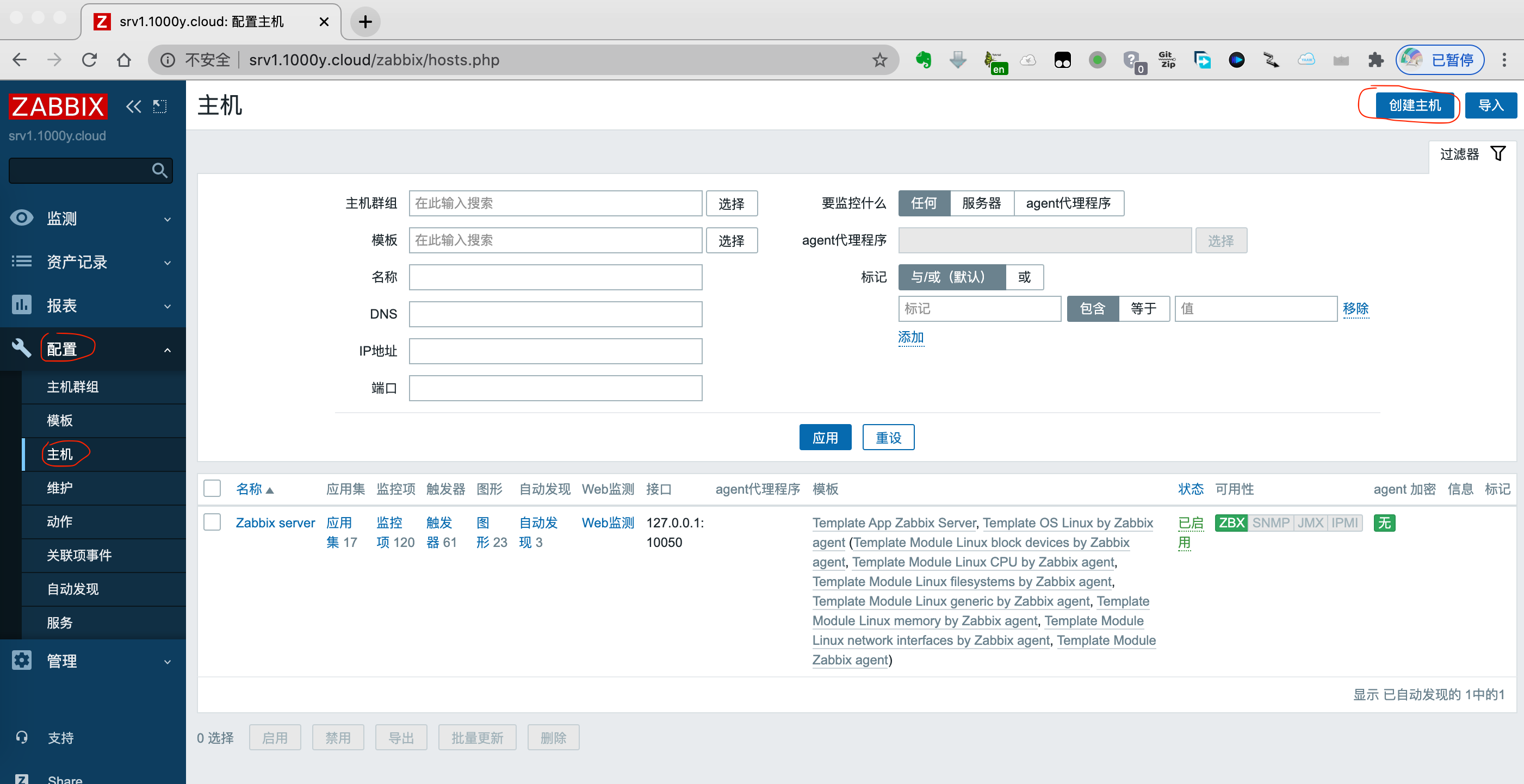Select 包含 tag operator
1524x784 pixels.
(x=1092, y=308)
